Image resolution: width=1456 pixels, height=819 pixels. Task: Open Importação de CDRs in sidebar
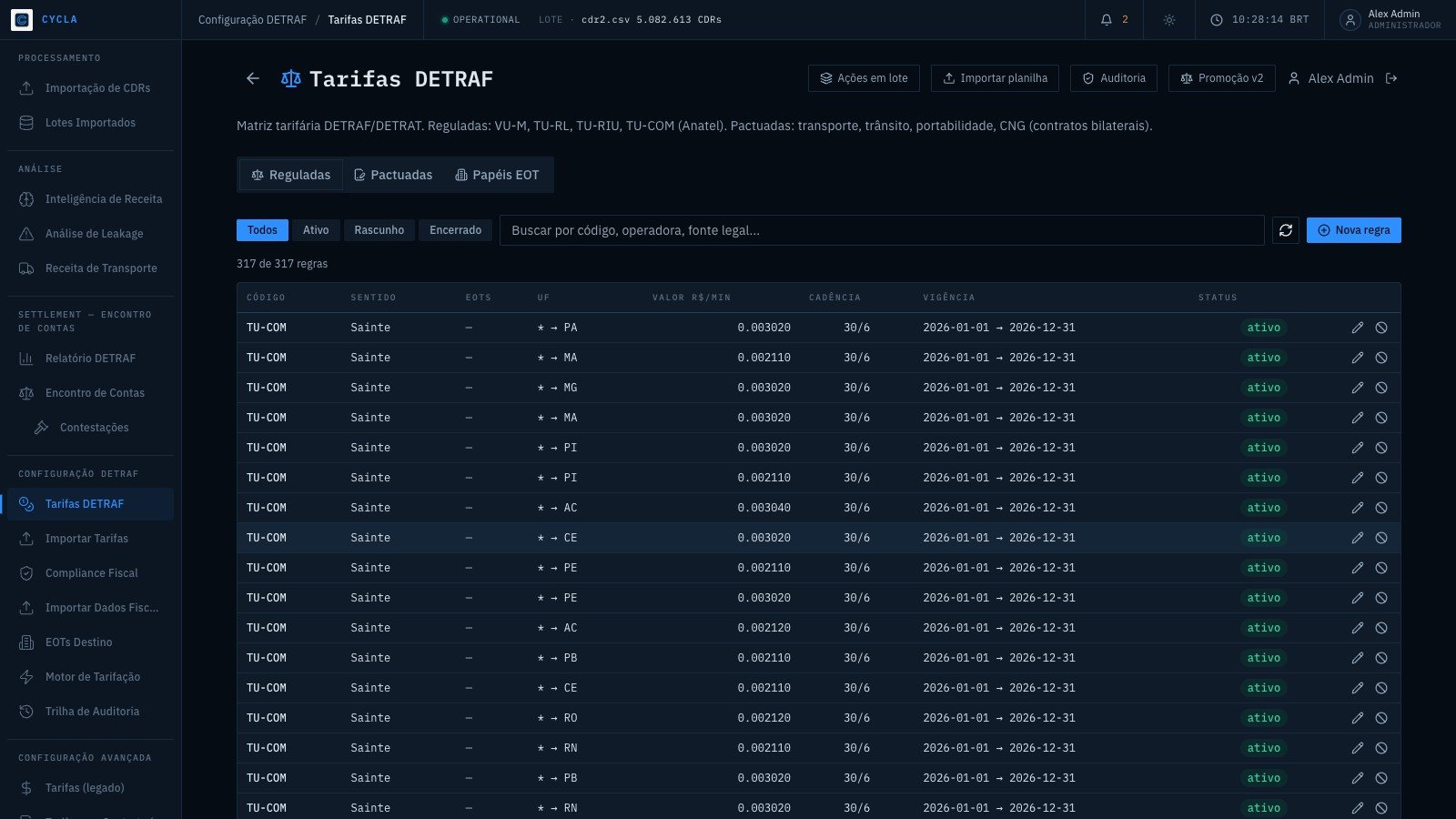[90, 88]
